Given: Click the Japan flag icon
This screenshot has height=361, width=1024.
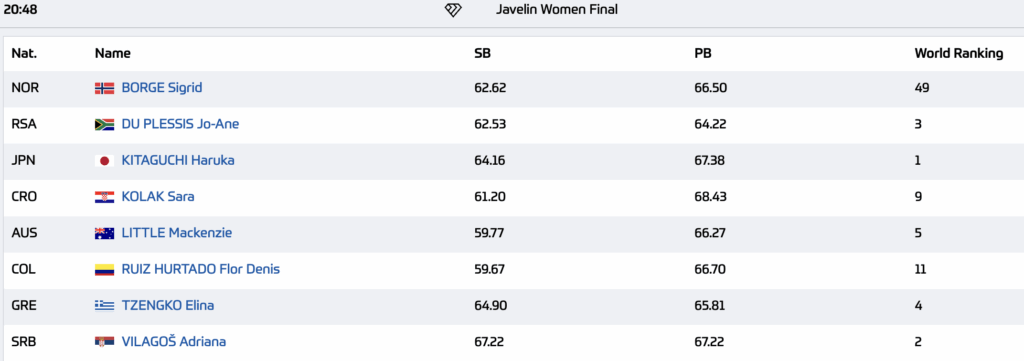Looking at the screenshot, I should point(104,161).
